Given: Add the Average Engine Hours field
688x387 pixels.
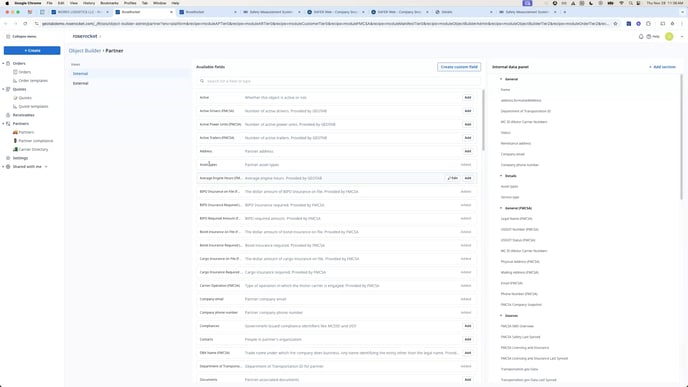Looking at the screenshot, I should [x=468, y=178].
